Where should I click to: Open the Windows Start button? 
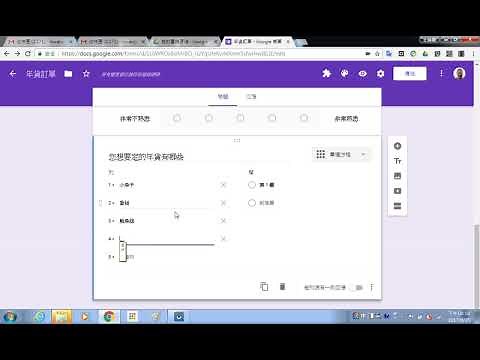[10, 316]
